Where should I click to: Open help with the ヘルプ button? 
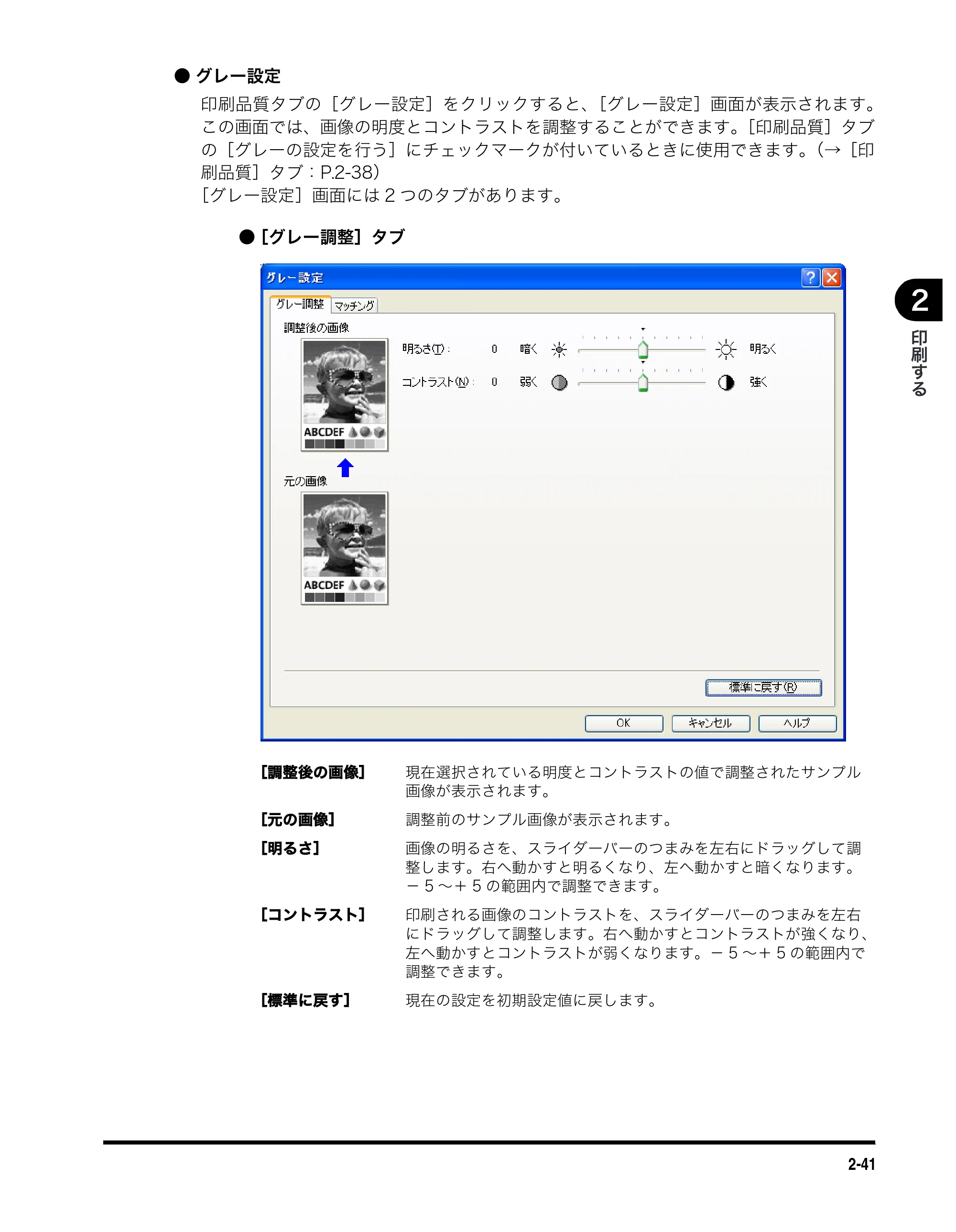coord(797,723)
